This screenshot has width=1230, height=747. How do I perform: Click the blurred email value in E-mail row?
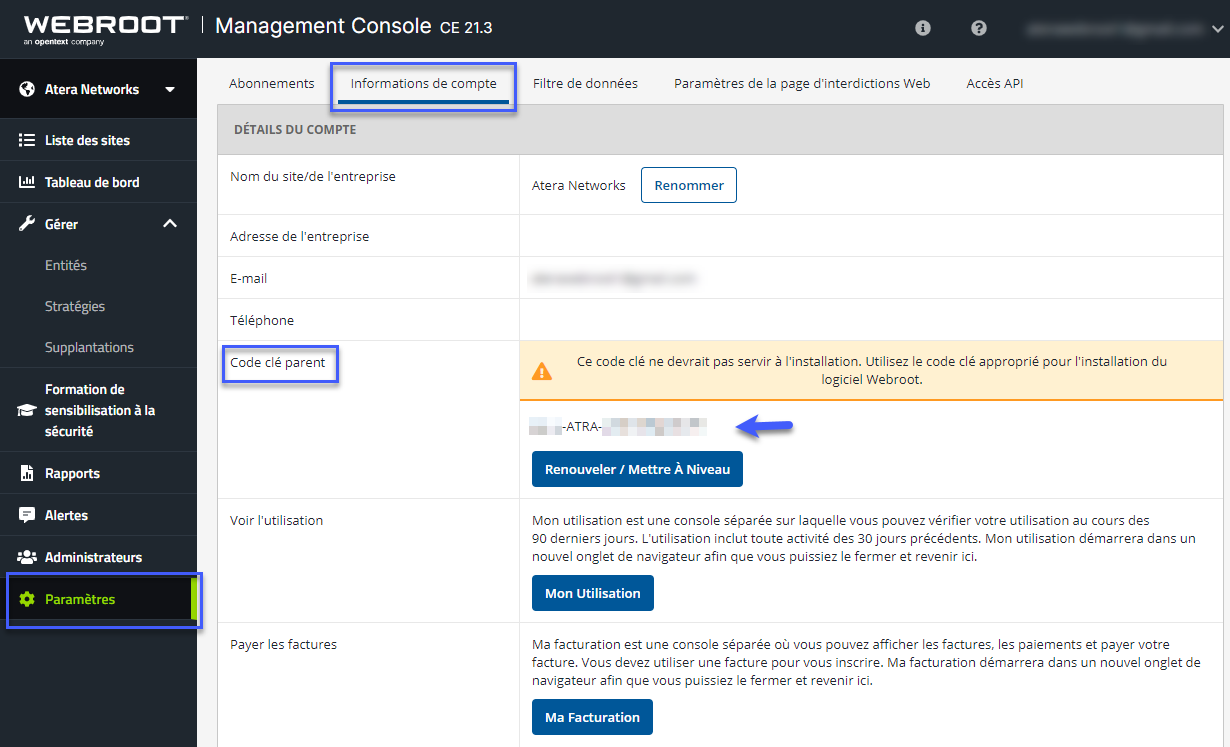(614, 278)
